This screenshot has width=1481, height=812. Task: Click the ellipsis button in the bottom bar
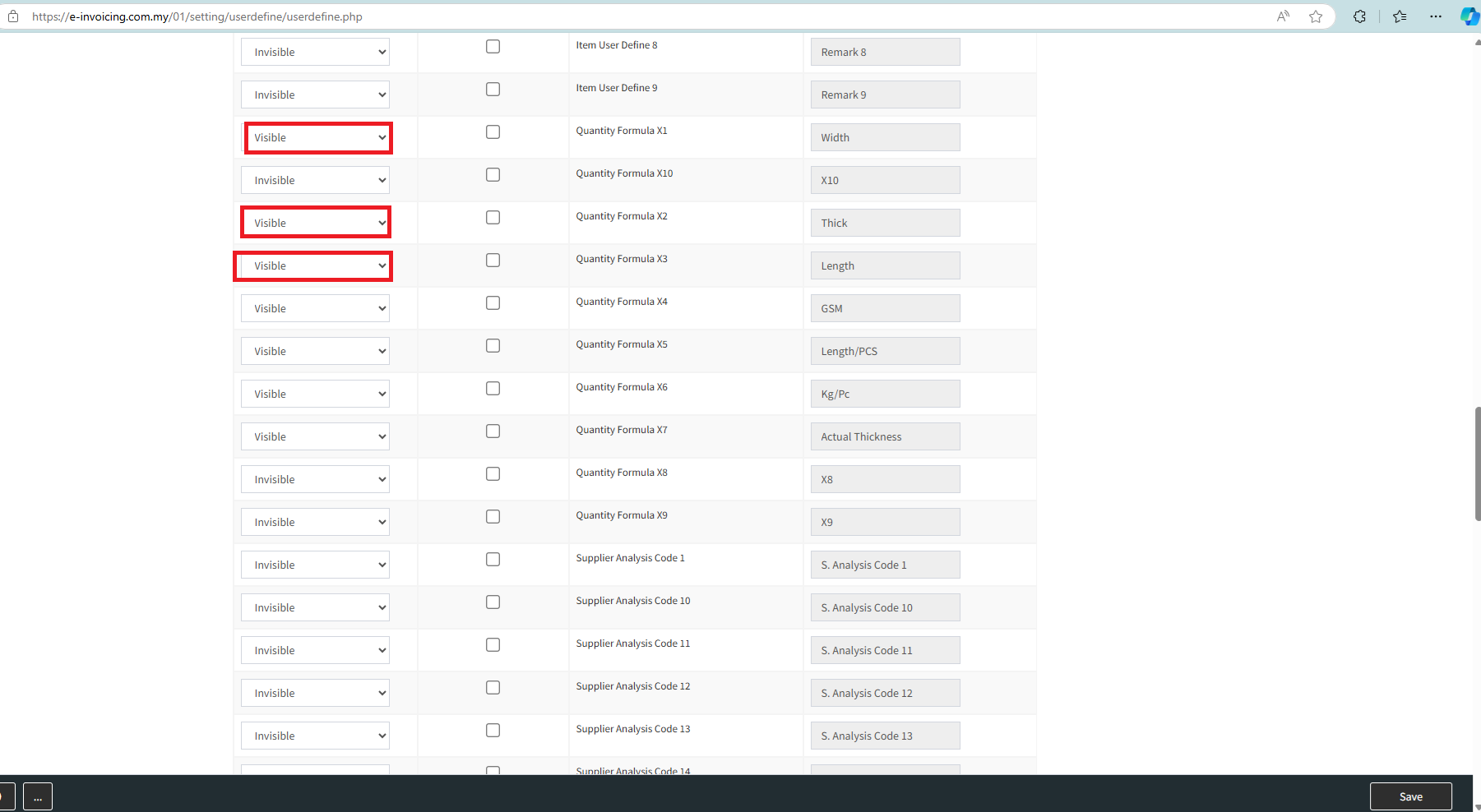point(38,796)
